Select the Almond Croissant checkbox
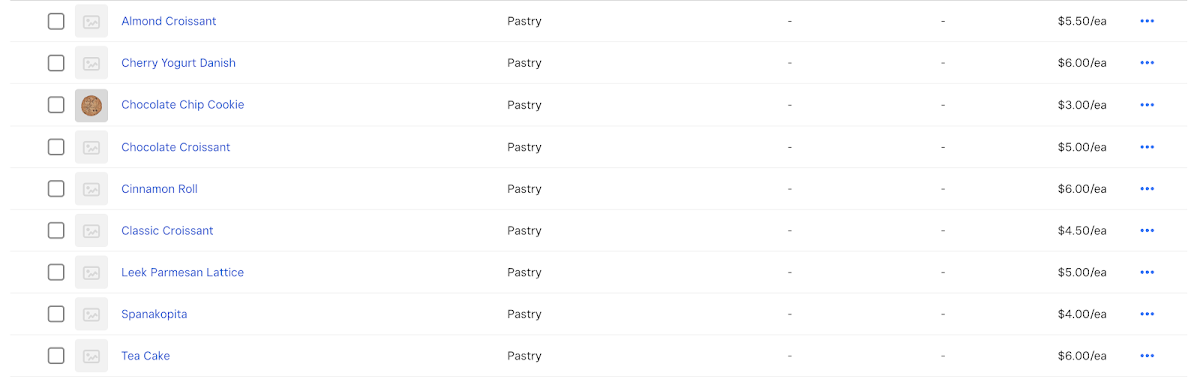This screenshot has width=1200, height=385. [56, 21]
